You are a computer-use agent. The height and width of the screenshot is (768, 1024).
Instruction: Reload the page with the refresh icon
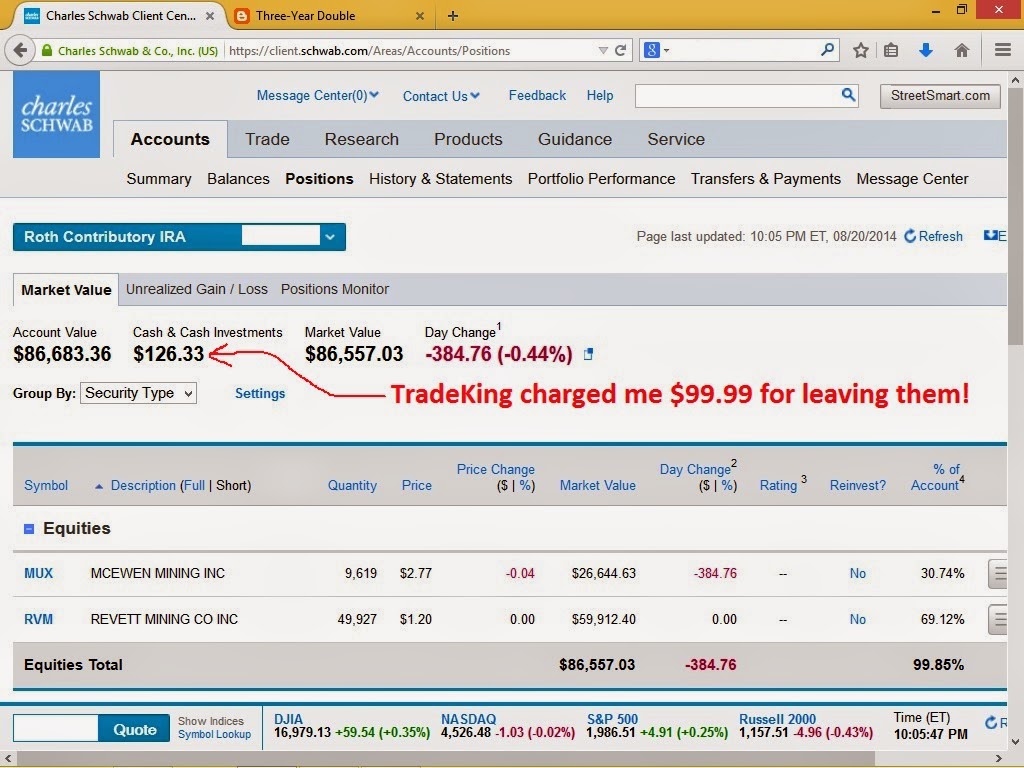(x=621, y=50)
